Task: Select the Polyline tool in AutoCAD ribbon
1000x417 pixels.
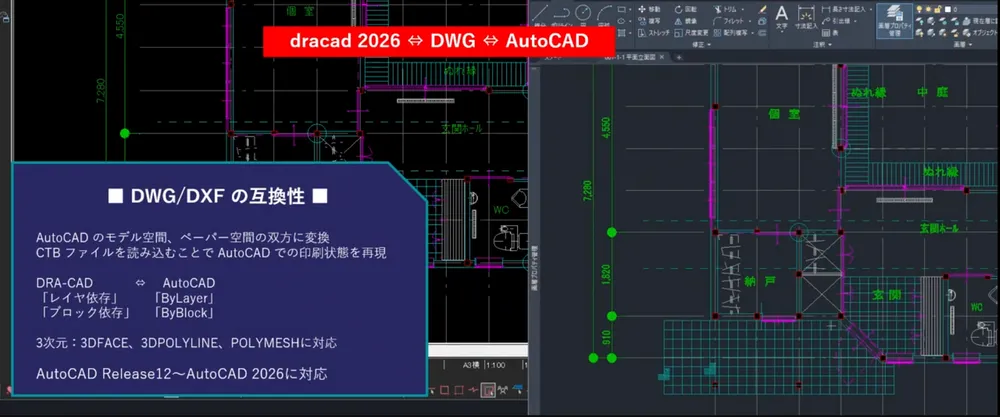Action: [x=561, y=14]
